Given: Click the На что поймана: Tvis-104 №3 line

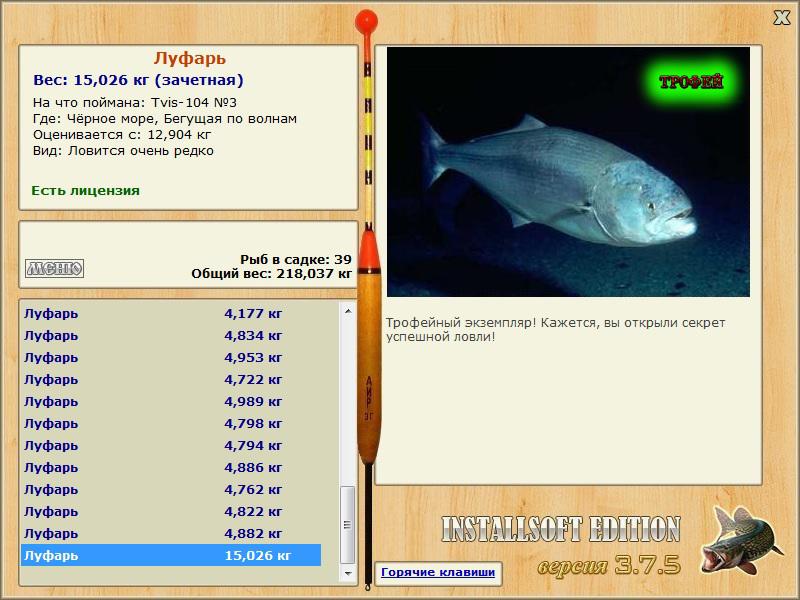Looking at the screenshot, I should 135,103.
